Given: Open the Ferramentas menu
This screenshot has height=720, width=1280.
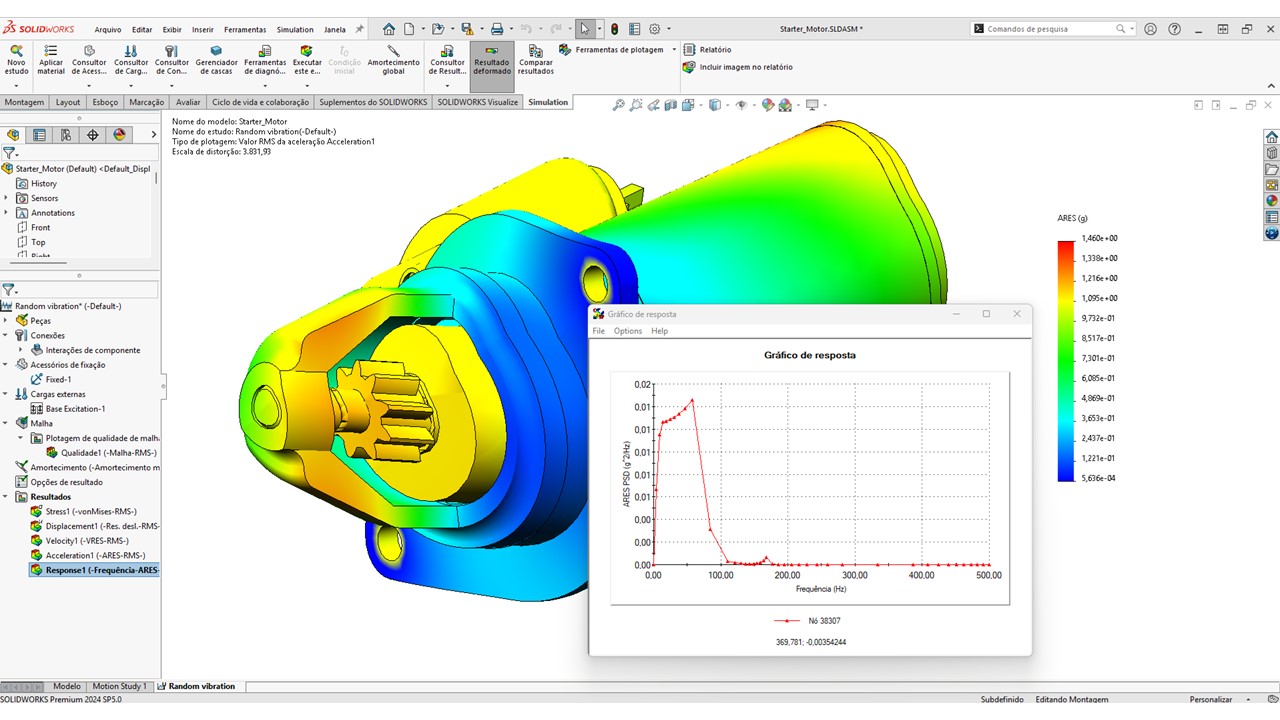Looking at the screenshot, I should click(245, 29).
